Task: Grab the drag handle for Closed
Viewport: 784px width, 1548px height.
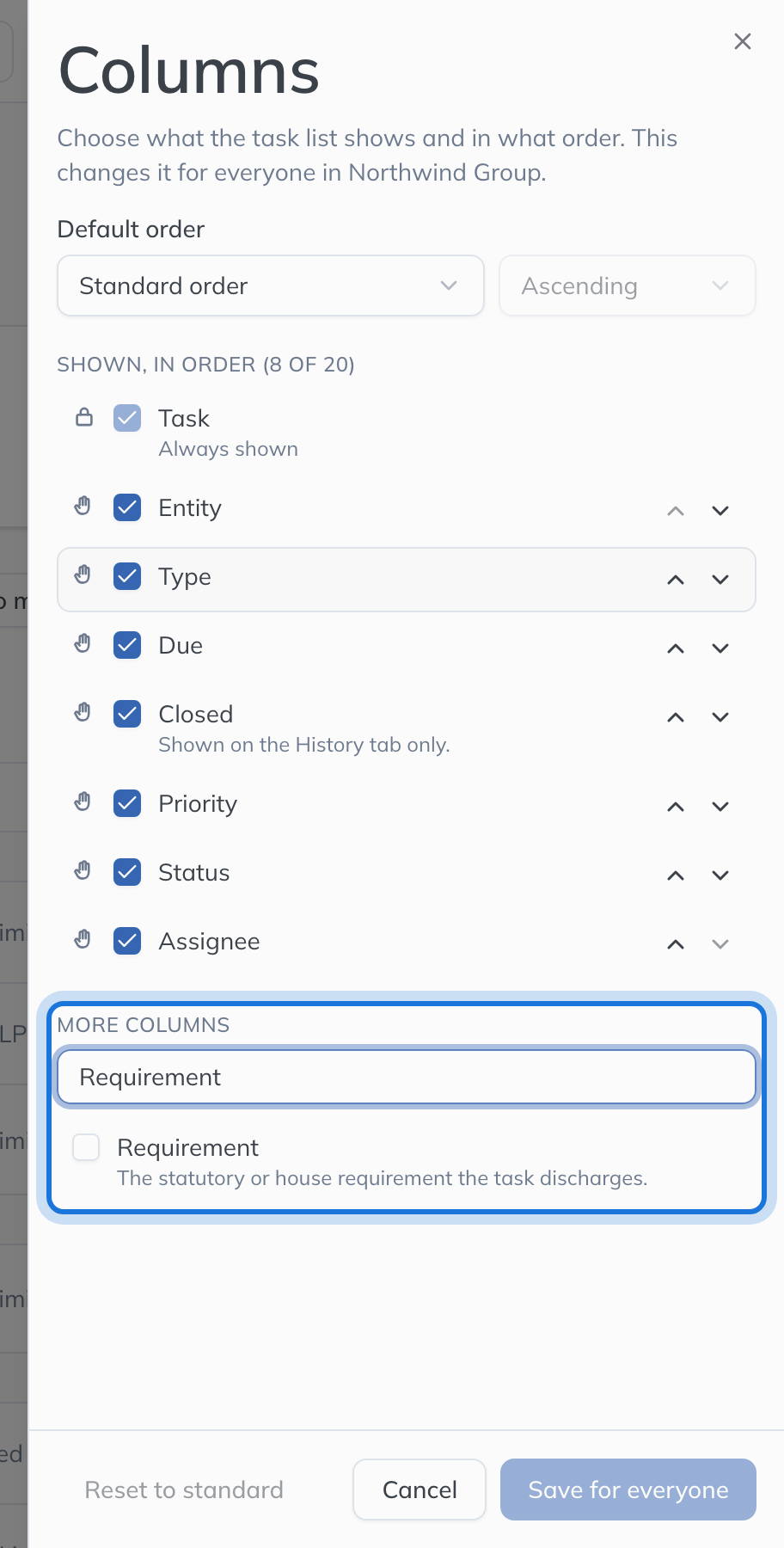Action: 83,712
